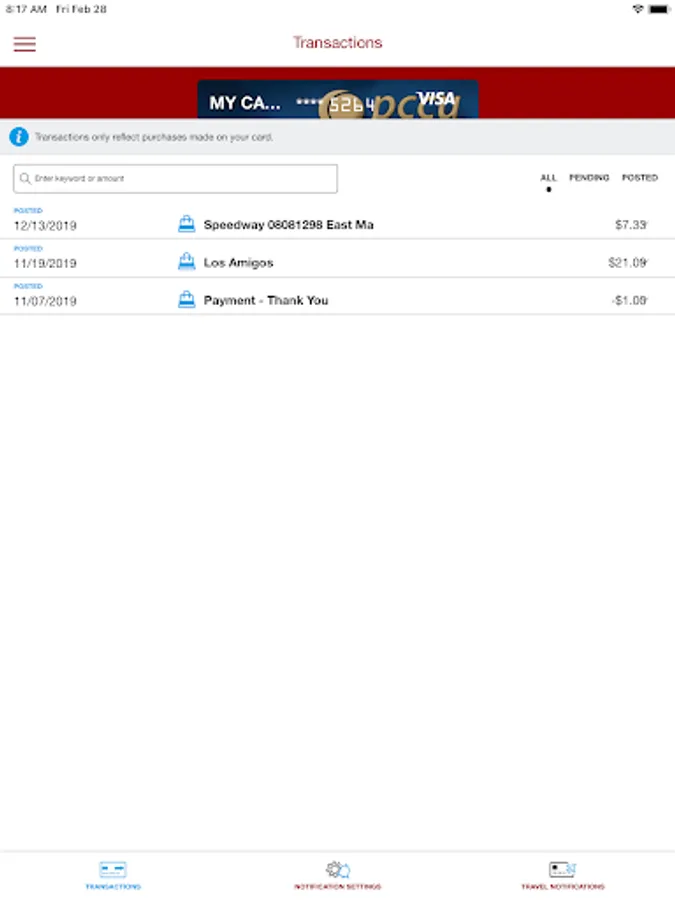Tap the Transactions page title
Screen dimensions: 675x900
[338, 42]
